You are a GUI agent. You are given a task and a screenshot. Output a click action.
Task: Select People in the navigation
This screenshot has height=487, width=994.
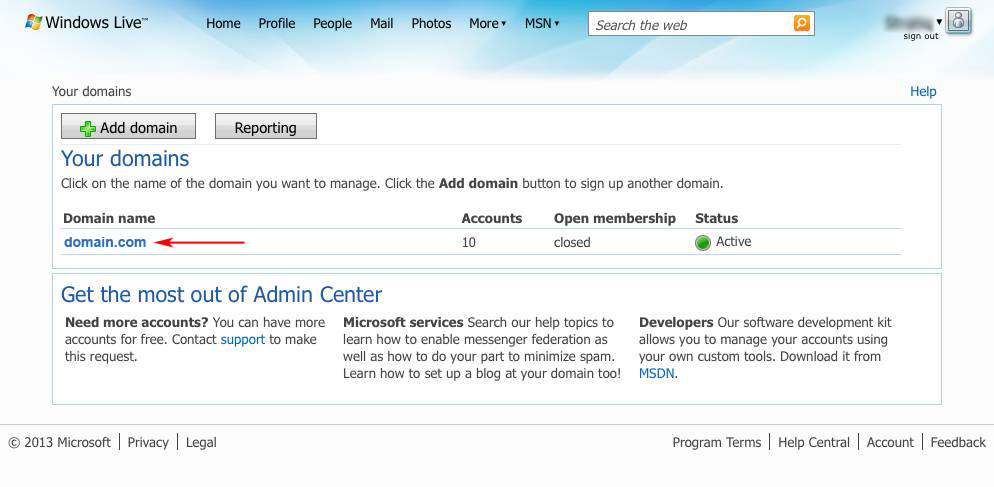click(332, 23)
